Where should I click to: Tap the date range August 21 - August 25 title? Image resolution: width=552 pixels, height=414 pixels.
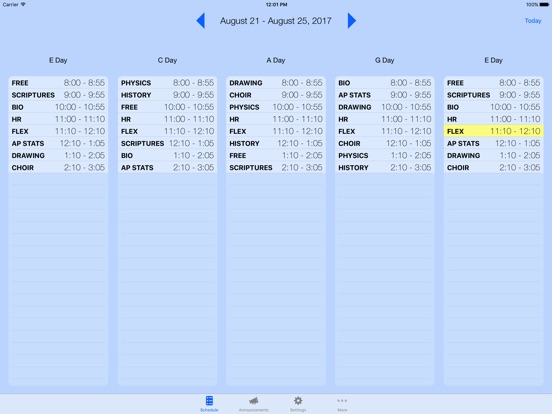point(276,21)
